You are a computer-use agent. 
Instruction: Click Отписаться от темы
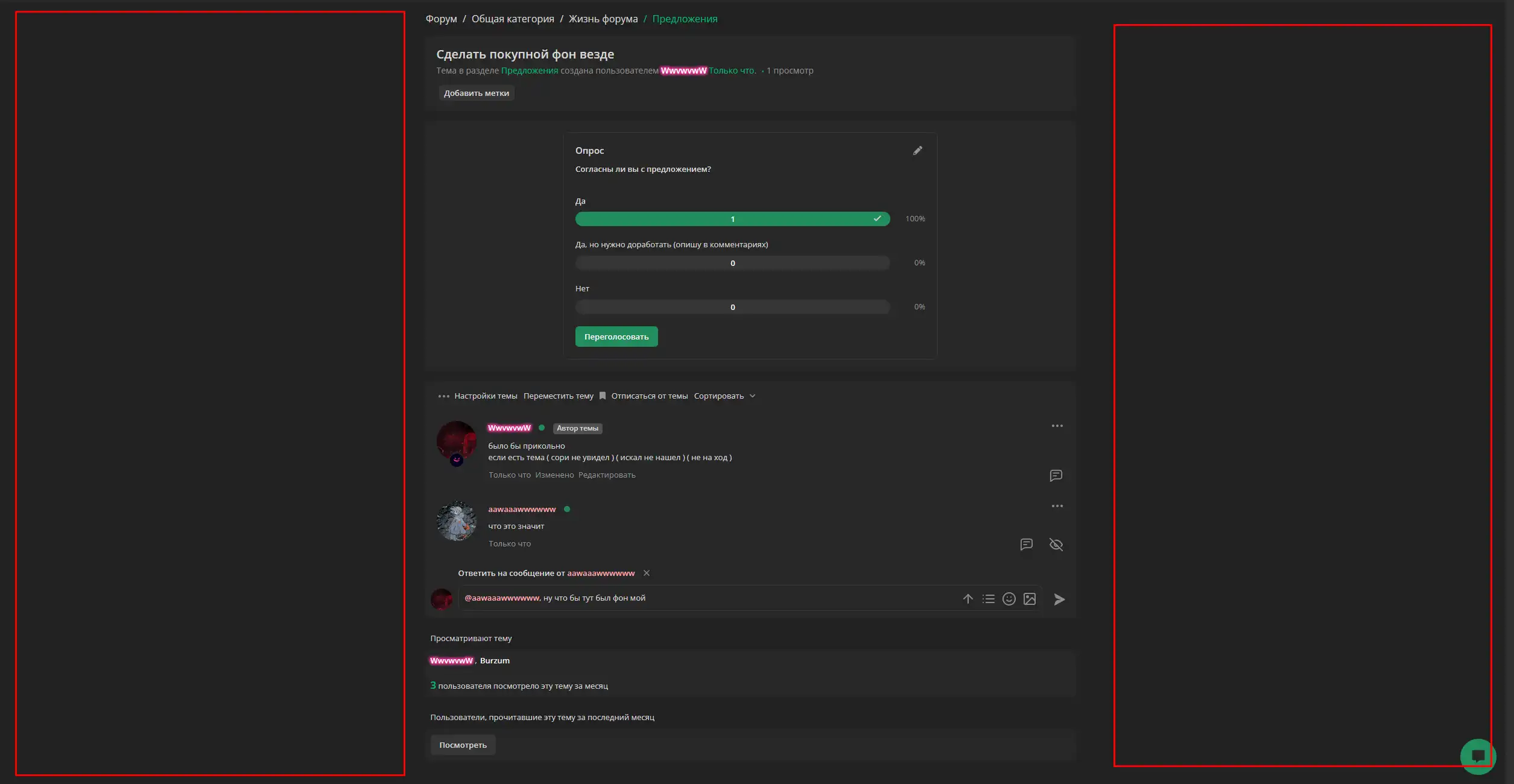pyautogui.click(x=650, y=396)
